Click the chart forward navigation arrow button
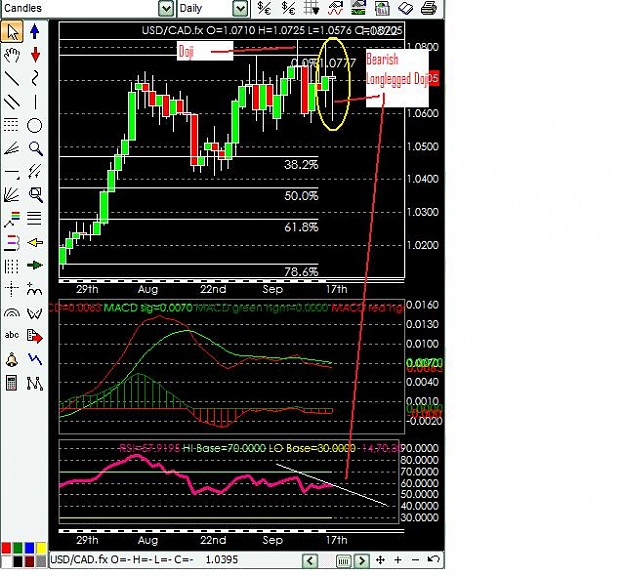 (361, 560)
